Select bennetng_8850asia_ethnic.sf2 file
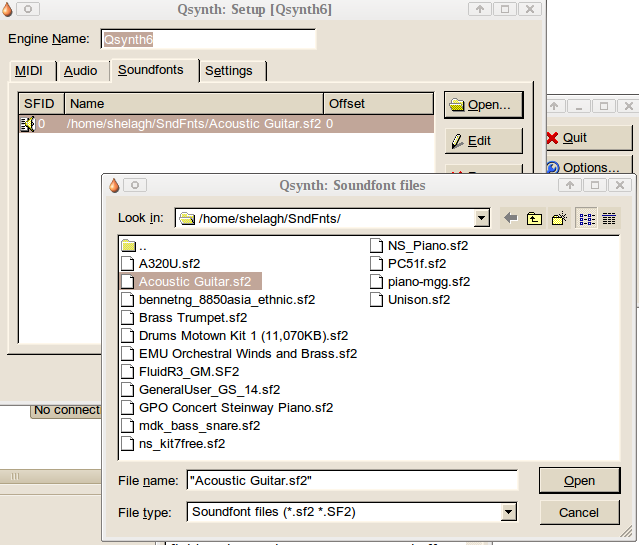The height and width of the screenshot is (545, 639). click(227, 300)
